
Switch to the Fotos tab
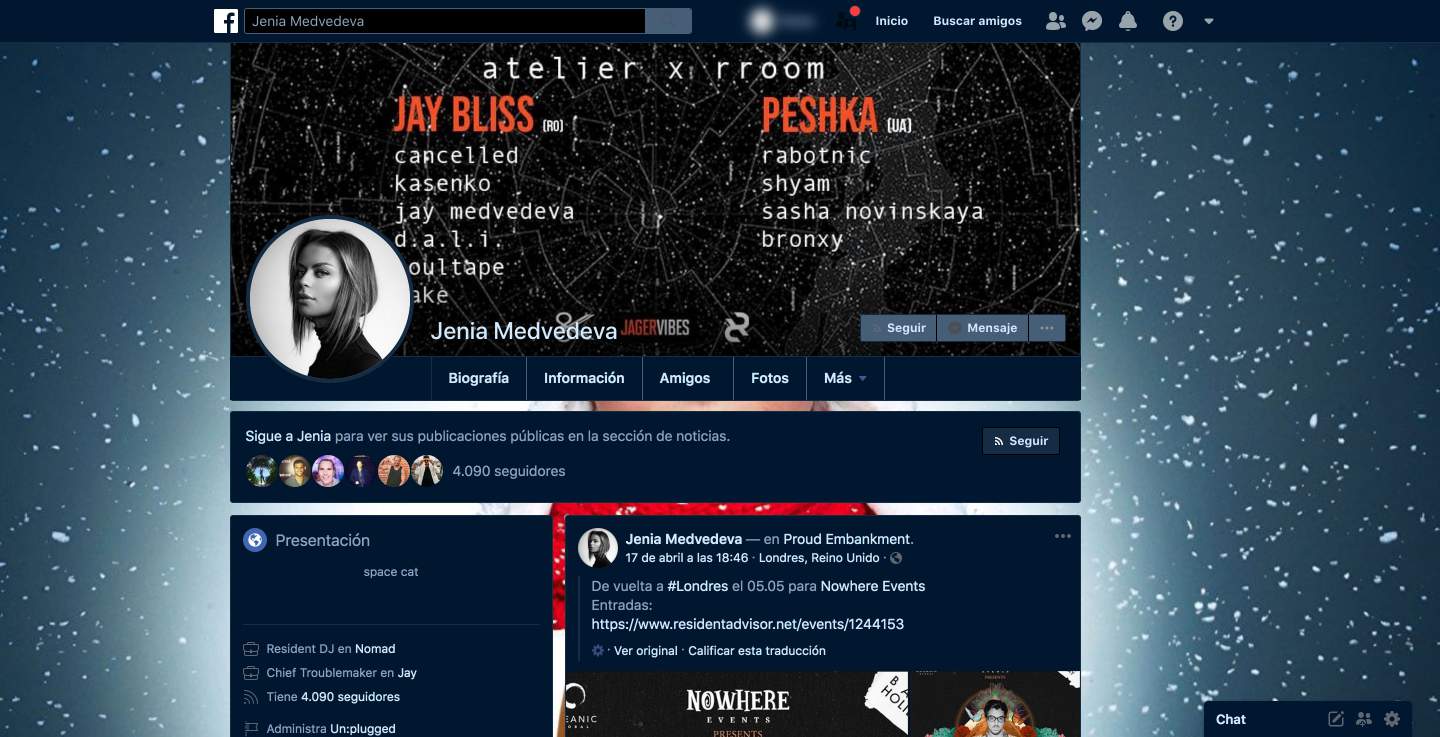coord(770,378)
